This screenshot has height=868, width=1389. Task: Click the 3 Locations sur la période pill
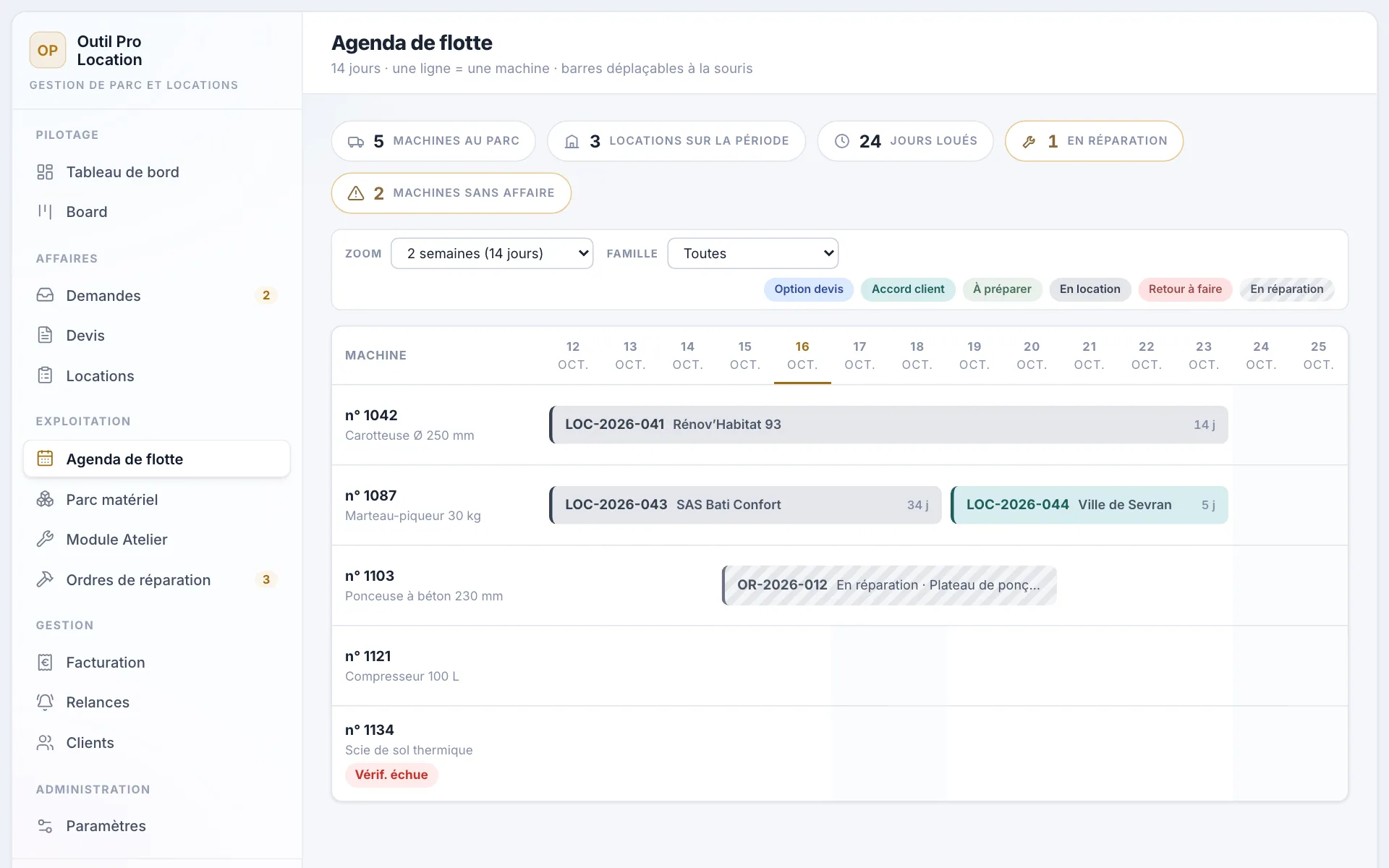click(x=676, y=141)
